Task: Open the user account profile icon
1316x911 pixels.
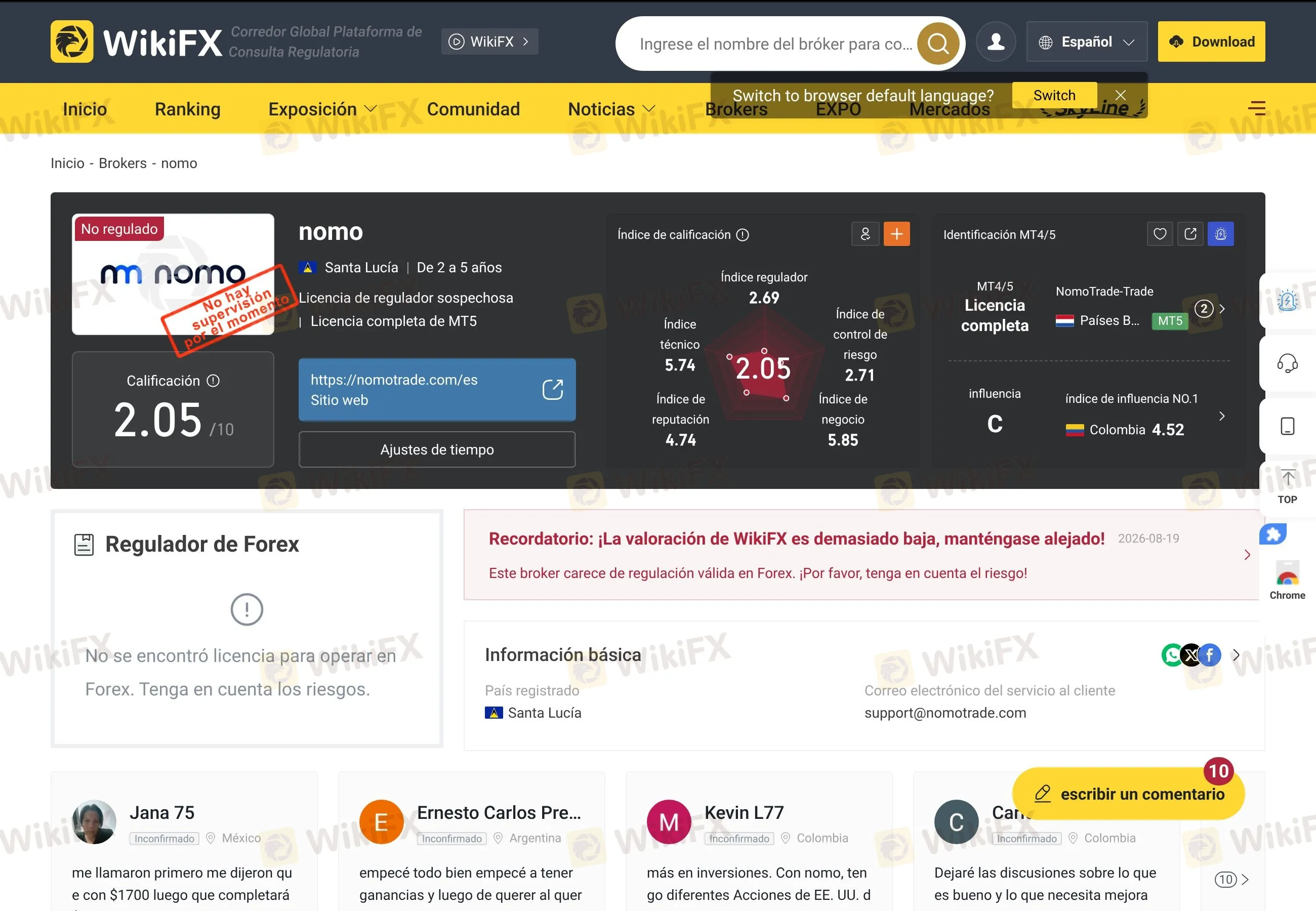Action: [996, 42]
